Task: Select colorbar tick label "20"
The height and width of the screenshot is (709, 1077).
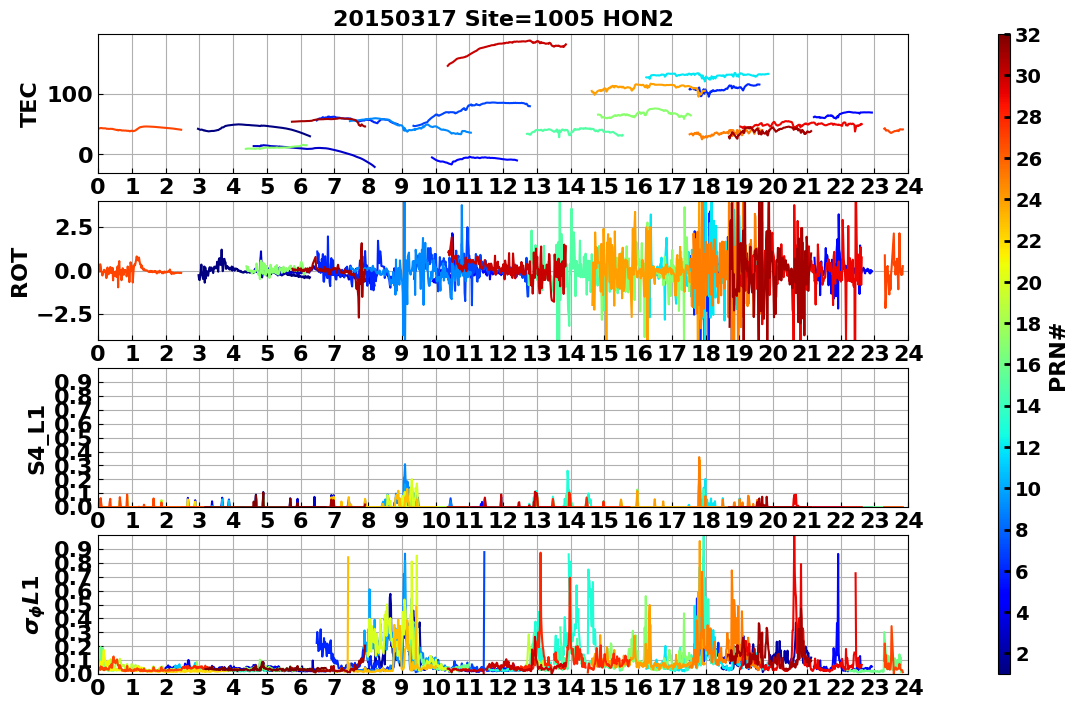Action: click(1028, 282)
